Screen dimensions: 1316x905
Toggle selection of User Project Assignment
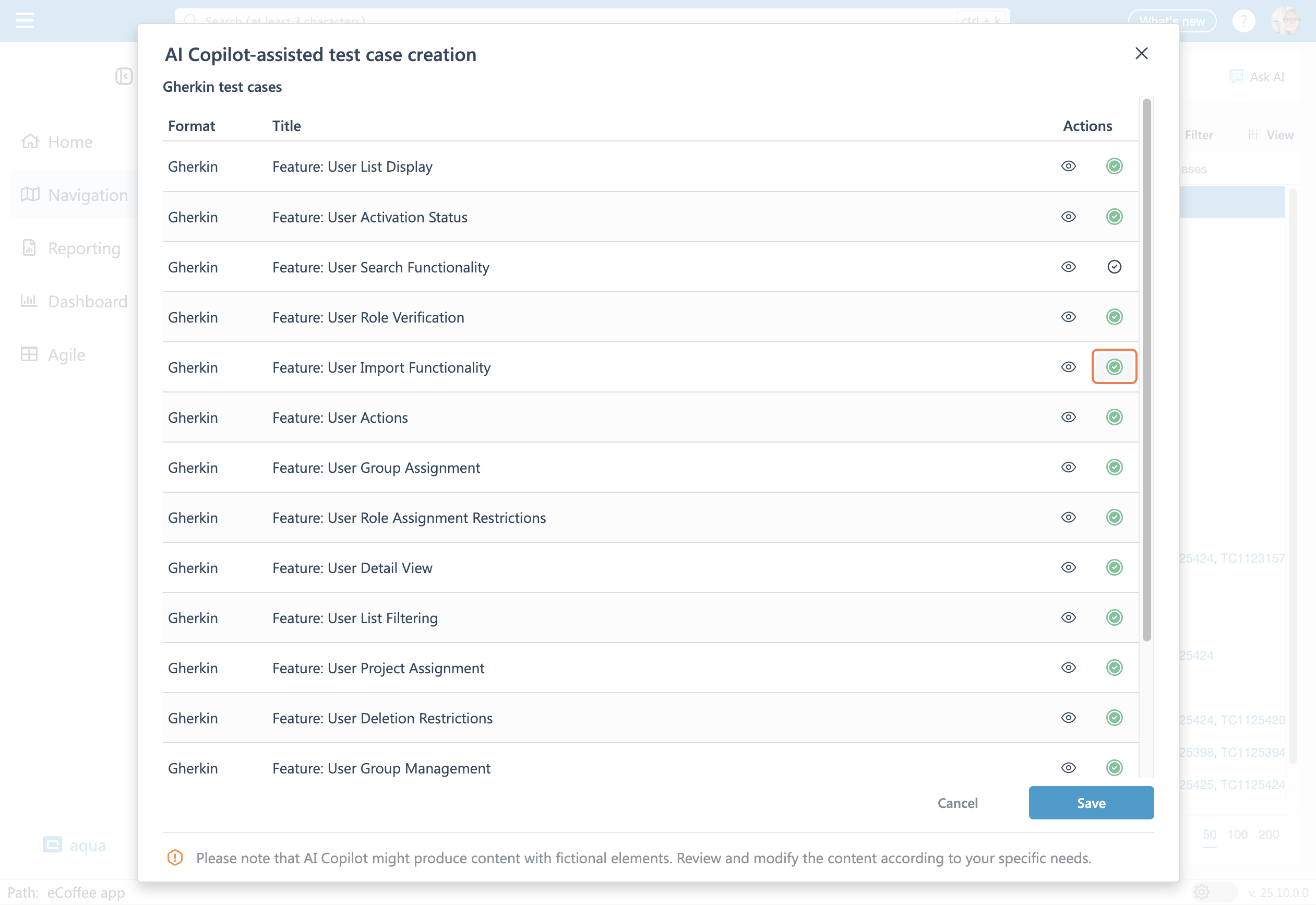[1114, 668]
